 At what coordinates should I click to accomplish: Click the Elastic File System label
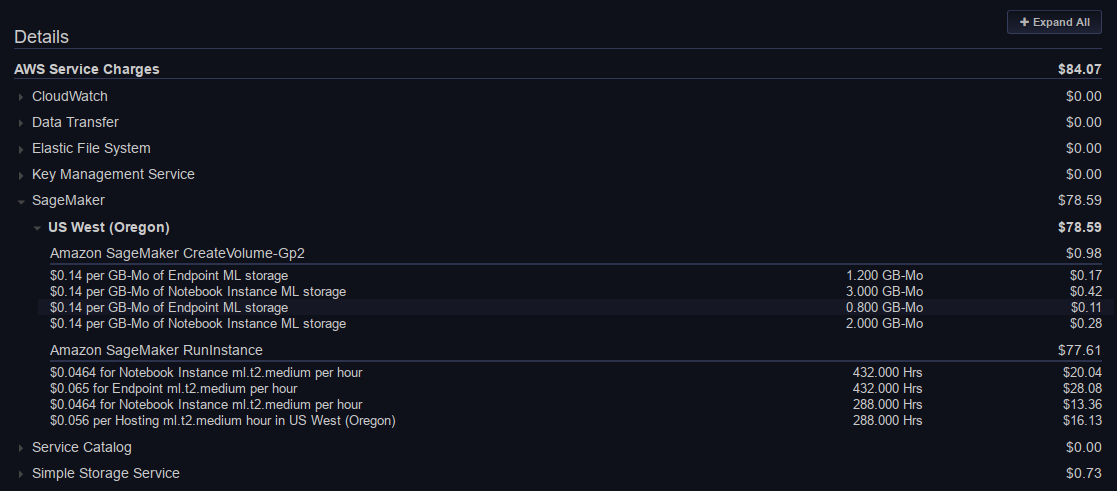coord(91,148)
